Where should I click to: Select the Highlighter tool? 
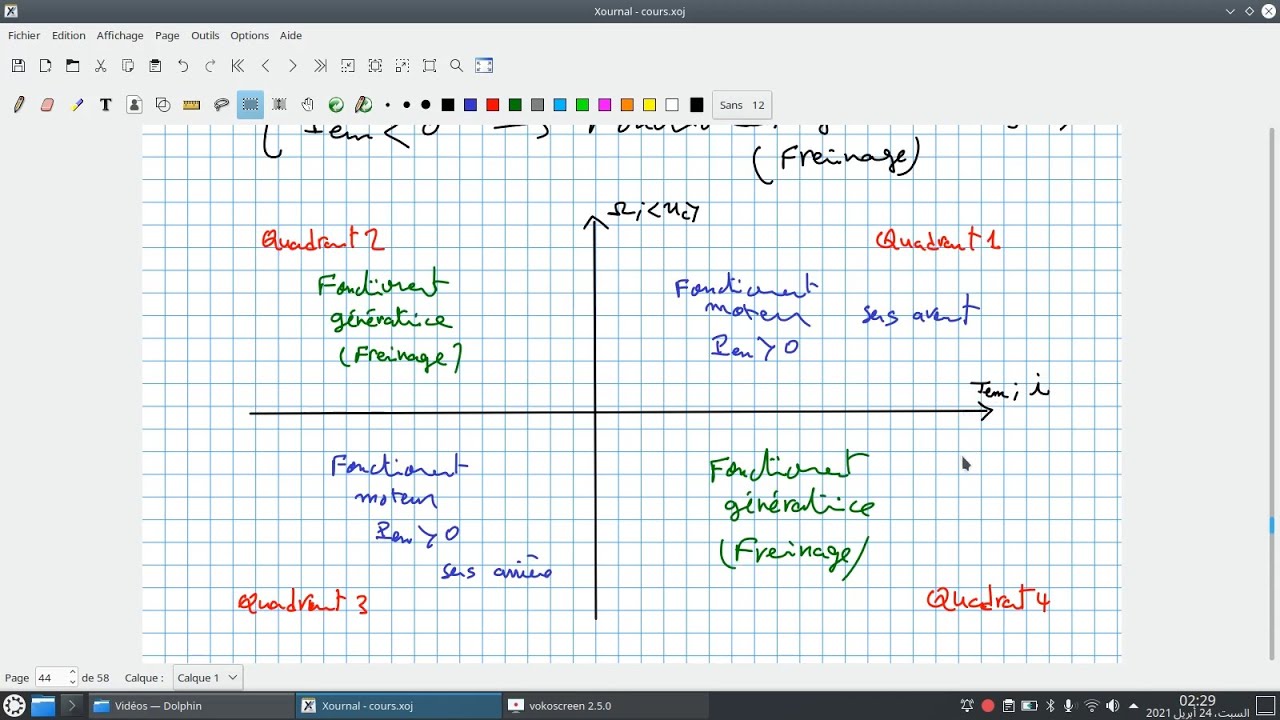(77, 105)
